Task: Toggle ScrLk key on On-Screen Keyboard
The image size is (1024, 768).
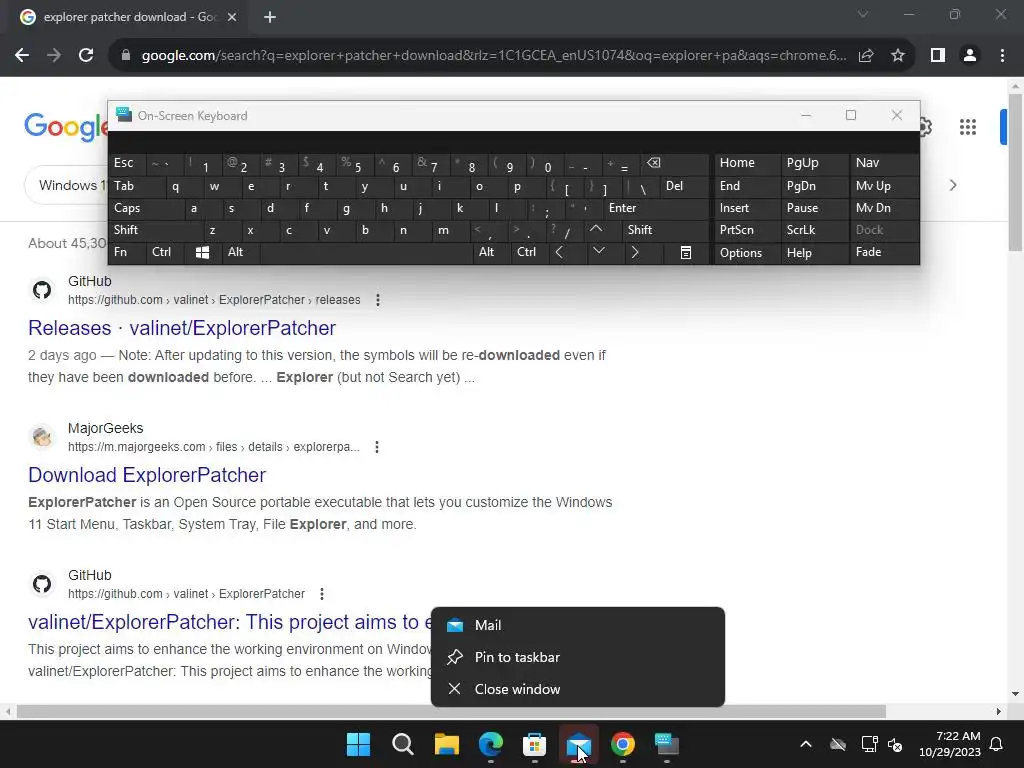Action: (814, 230)
